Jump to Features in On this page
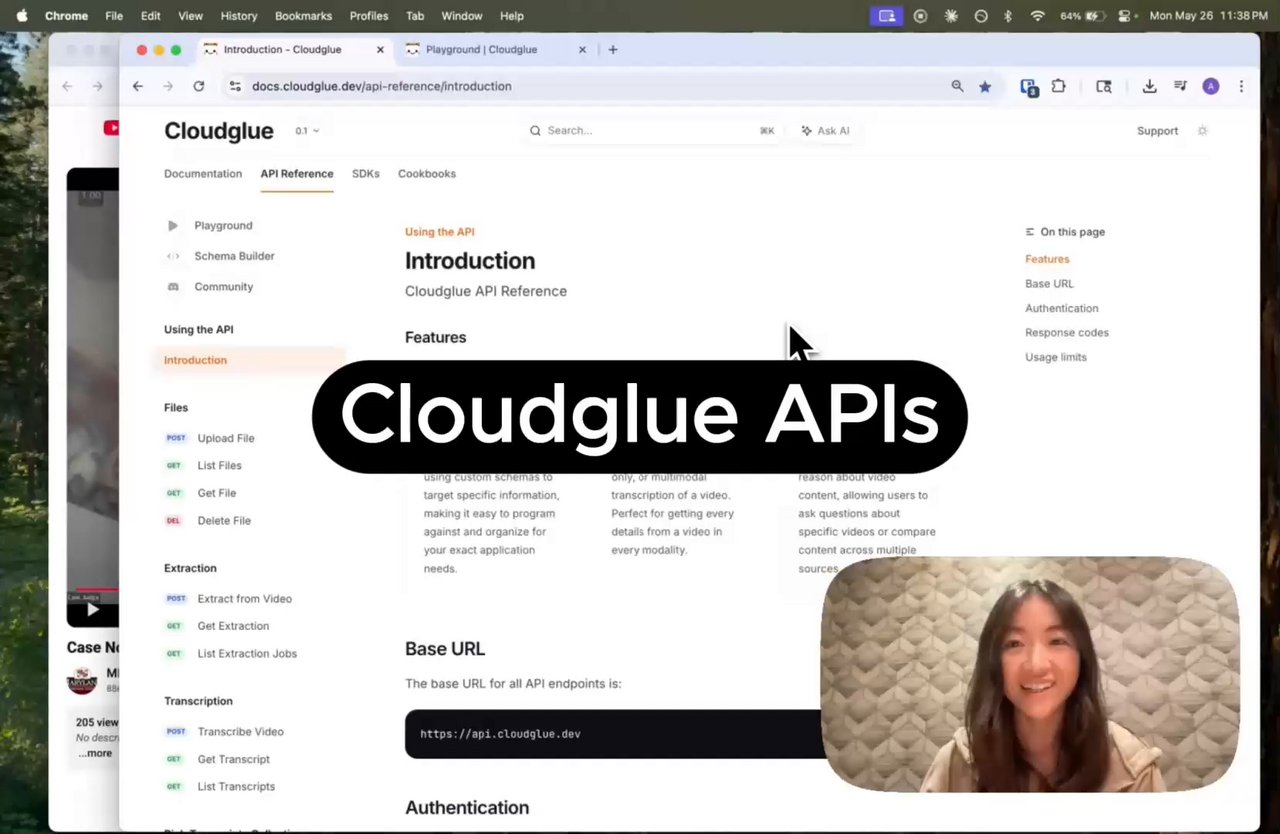 pyautogui.click(x=1047, y=259)
